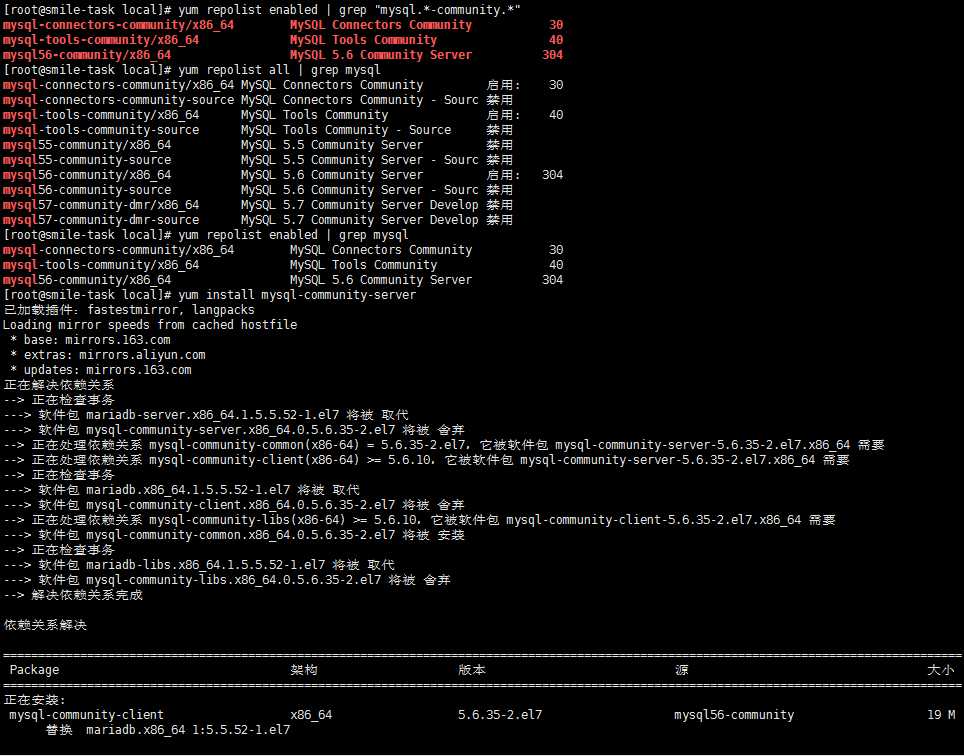The image size is (964, 756).
Task: Click the 'mariadb-server.x86_64.1.5.5.52-1.el7' package line
Action: click(206, 415)
